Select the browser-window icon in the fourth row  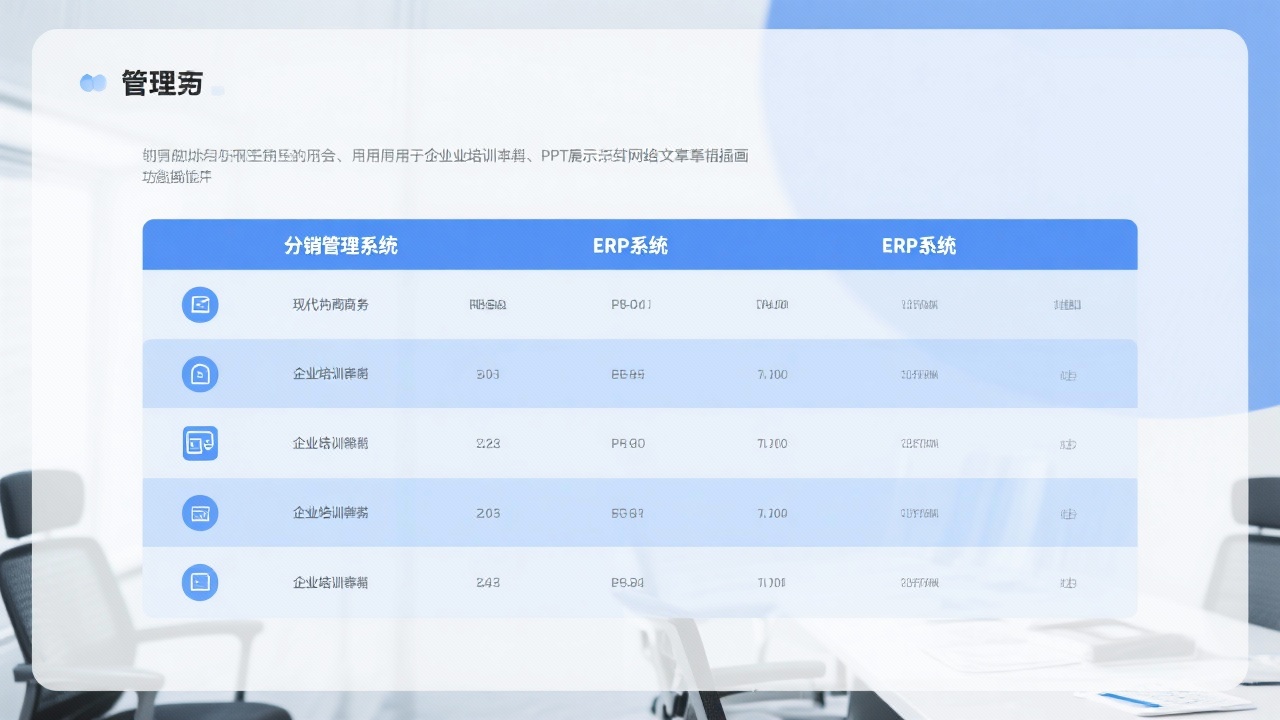pos(200,513)
